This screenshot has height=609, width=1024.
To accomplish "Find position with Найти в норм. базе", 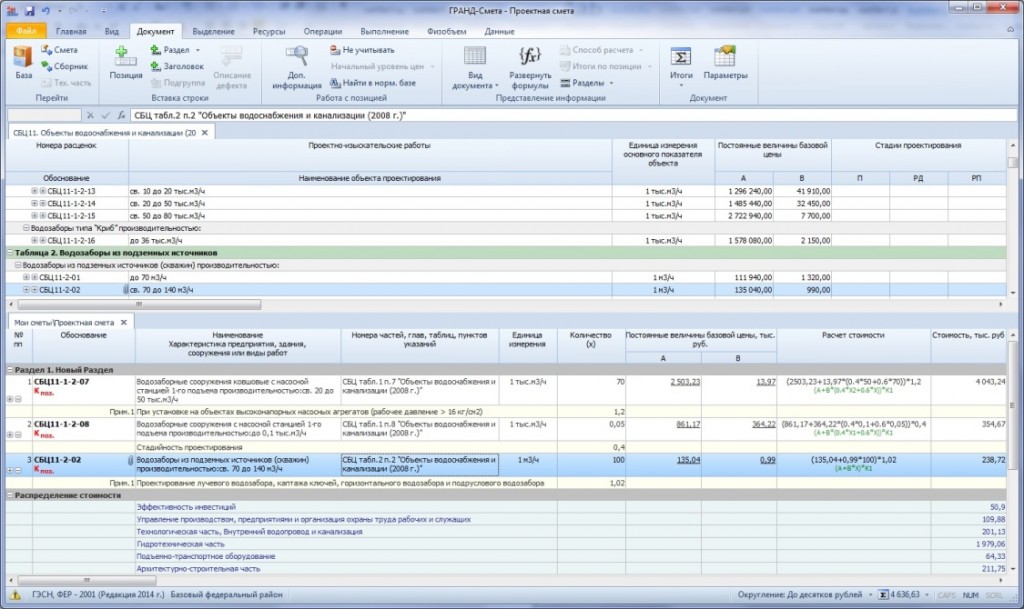I will [373, 83].
